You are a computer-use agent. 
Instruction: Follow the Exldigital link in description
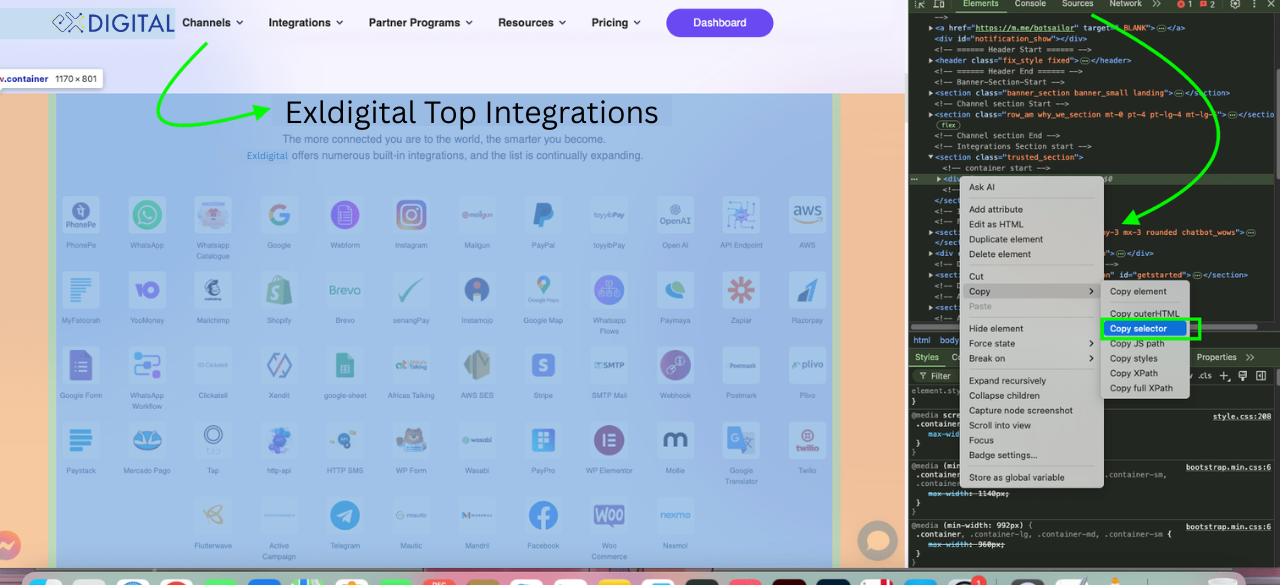click(x=267, y=156)
